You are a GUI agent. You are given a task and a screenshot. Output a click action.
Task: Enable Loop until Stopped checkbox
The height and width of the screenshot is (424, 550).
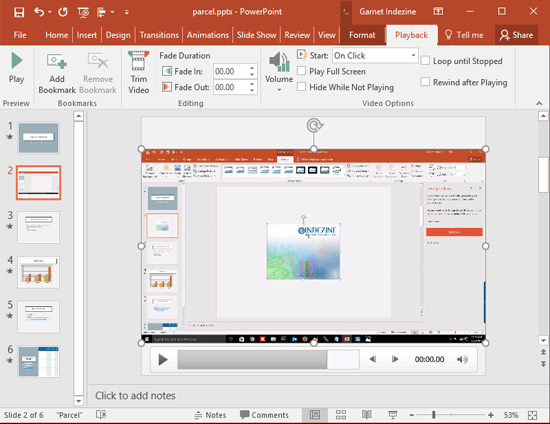(x=425, y=60)
